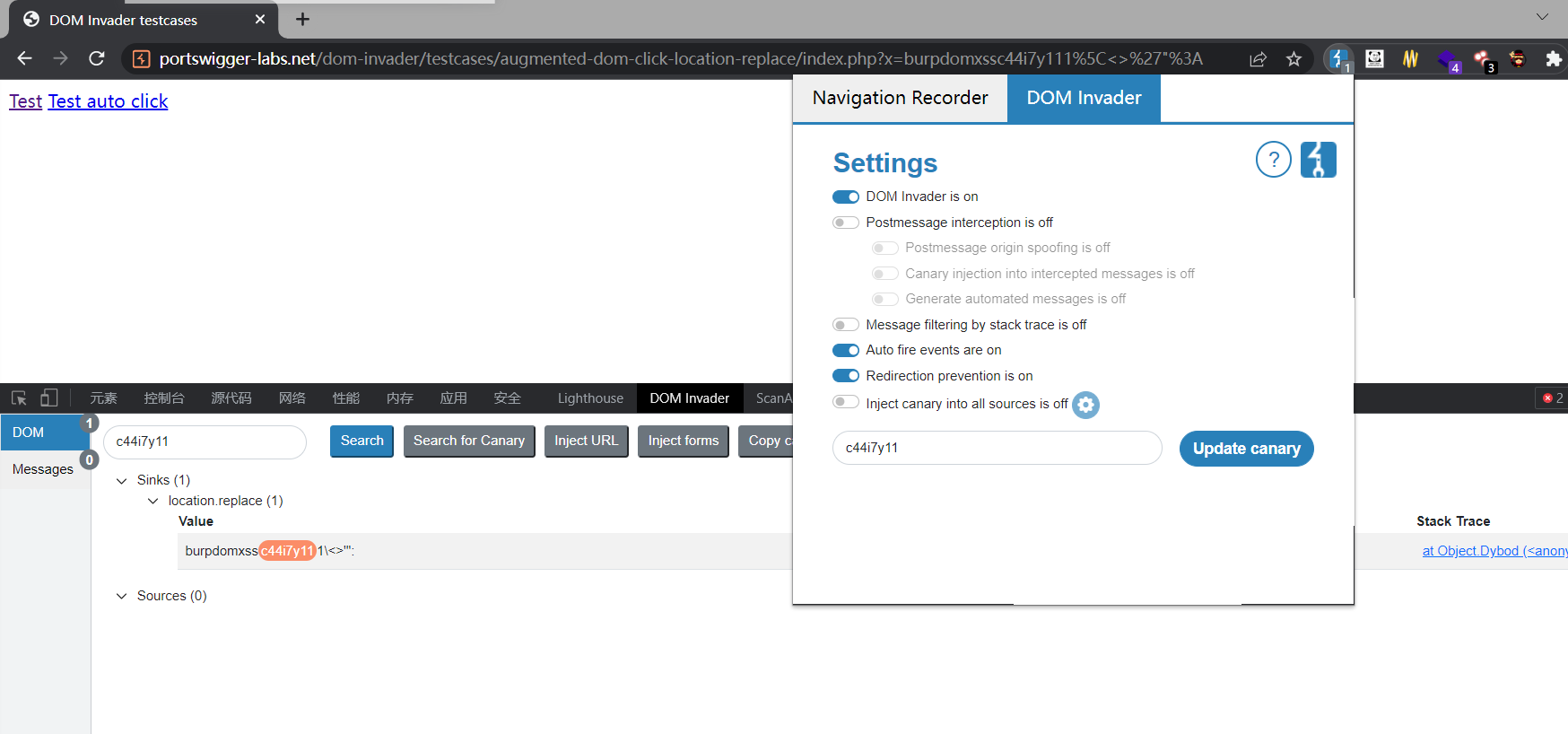Toggle Auto fire events switch
The width and height of the screenshot is (1568, 734).
tap(846, 350)
